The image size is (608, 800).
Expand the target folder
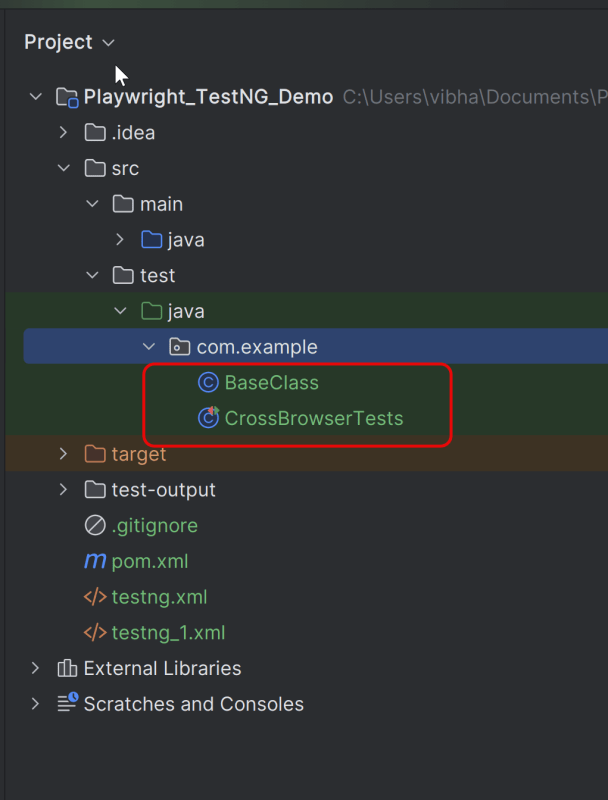pyautogui.click(x=64, y=455)
